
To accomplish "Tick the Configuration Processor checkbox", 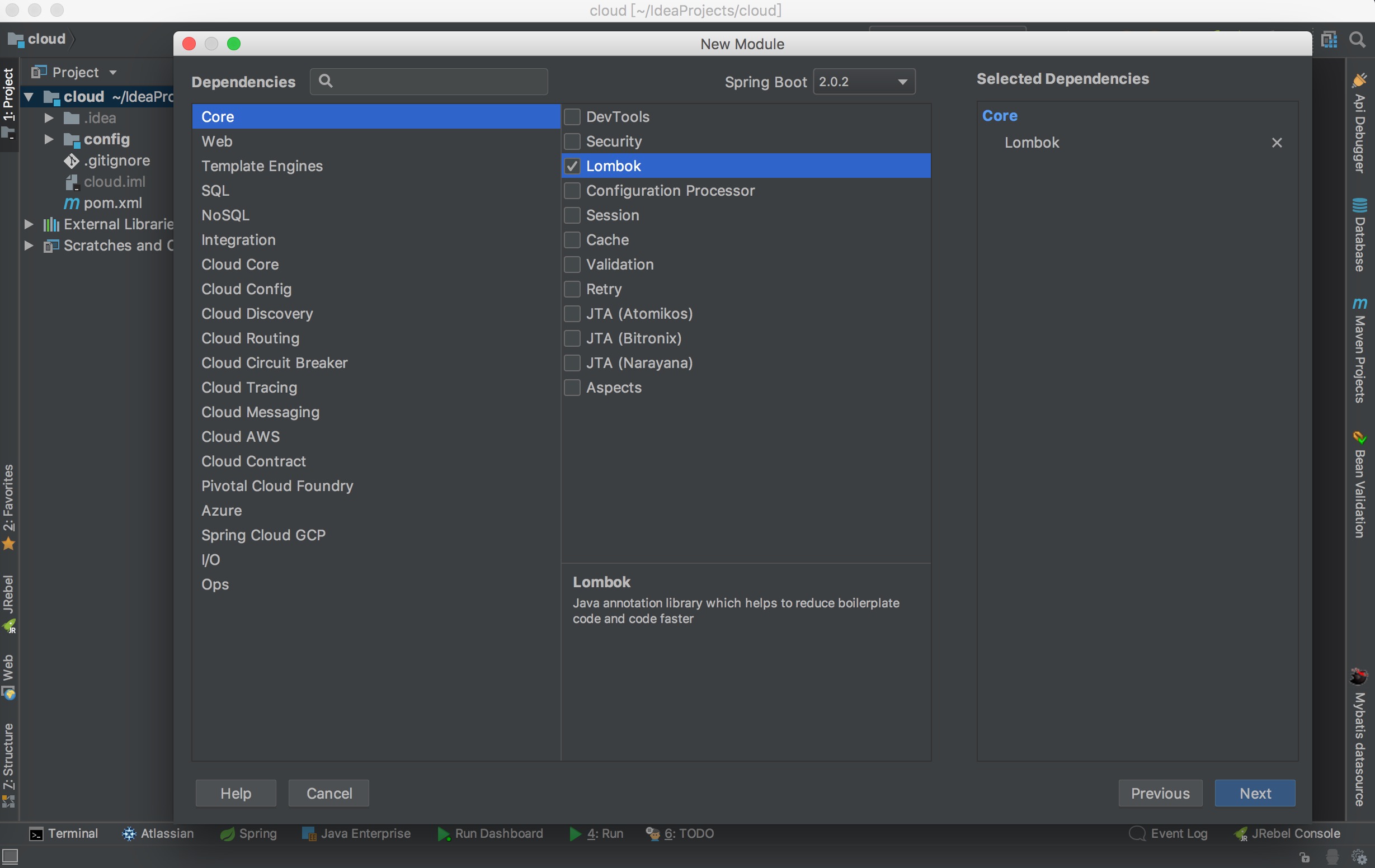I will [x=572, y=191].
